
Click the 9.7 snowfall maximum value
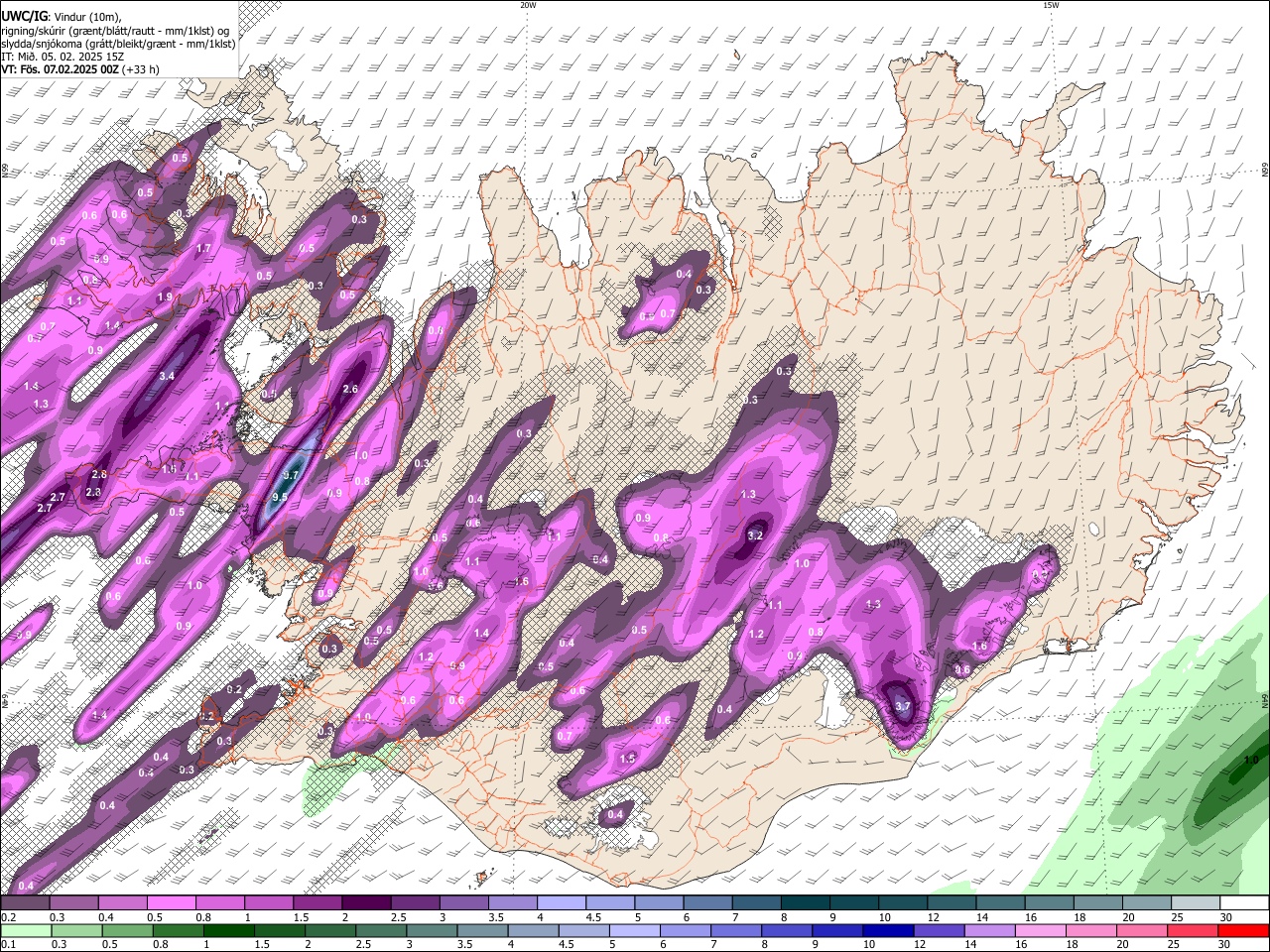point(291,476)
